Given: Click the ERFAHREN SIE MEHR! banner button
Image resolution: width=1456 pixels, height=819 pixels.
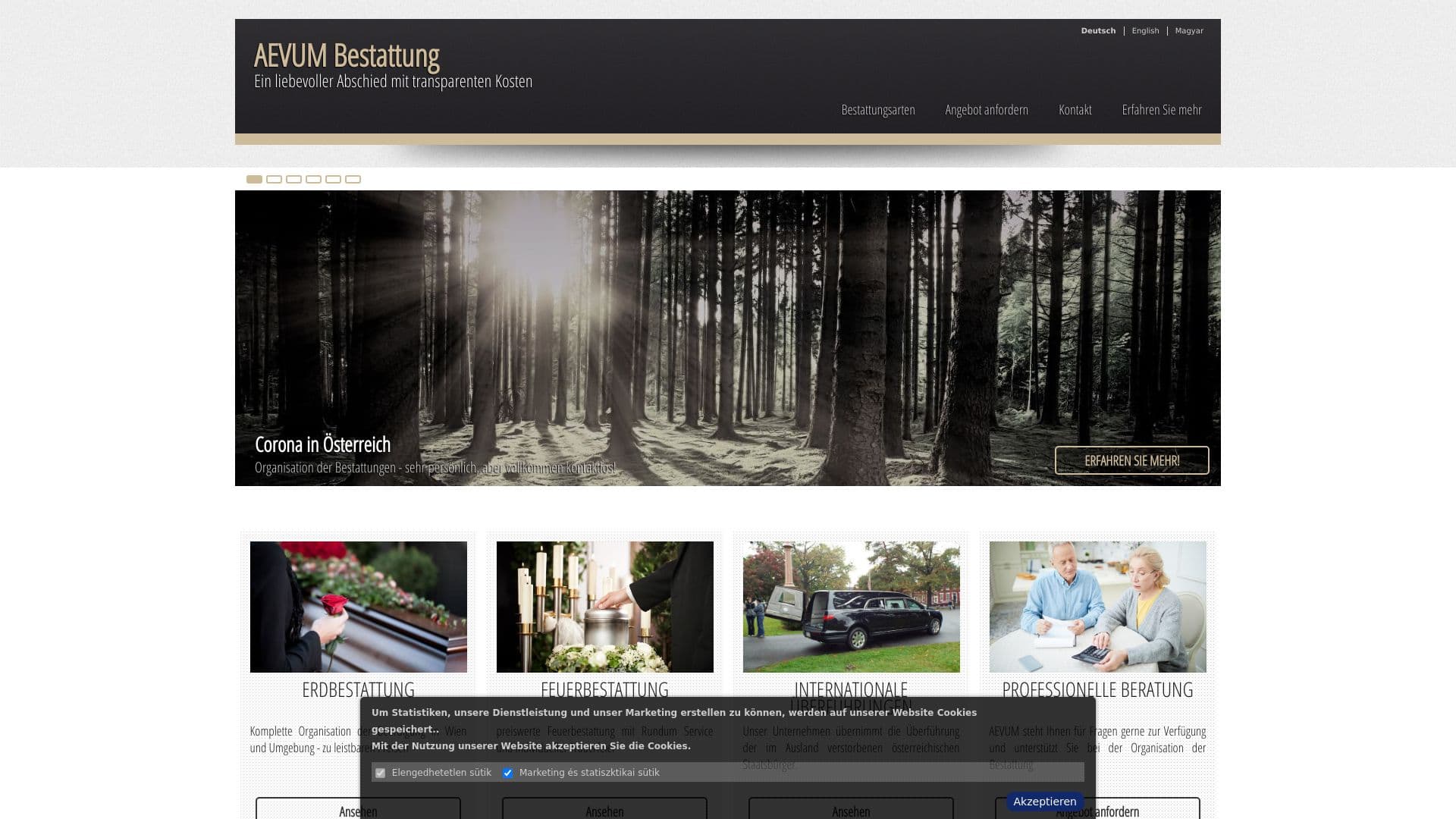Looking at the screenshot, I should pyautogui.click(x=1131, y=460).
